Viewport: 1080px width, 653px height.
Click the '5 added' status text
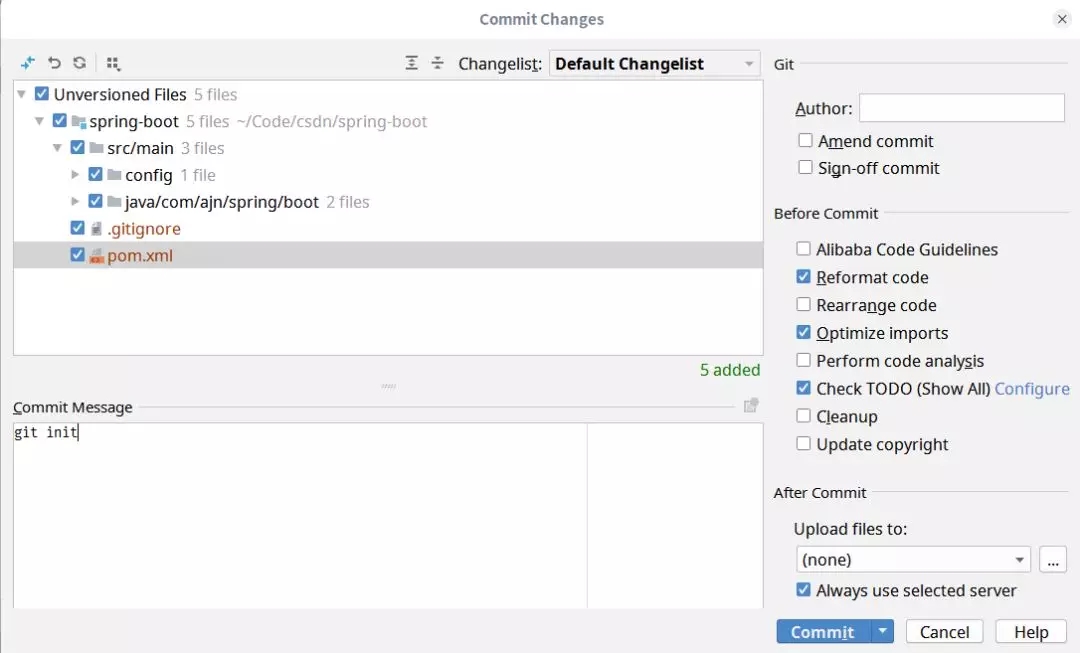tap(730, 370)
